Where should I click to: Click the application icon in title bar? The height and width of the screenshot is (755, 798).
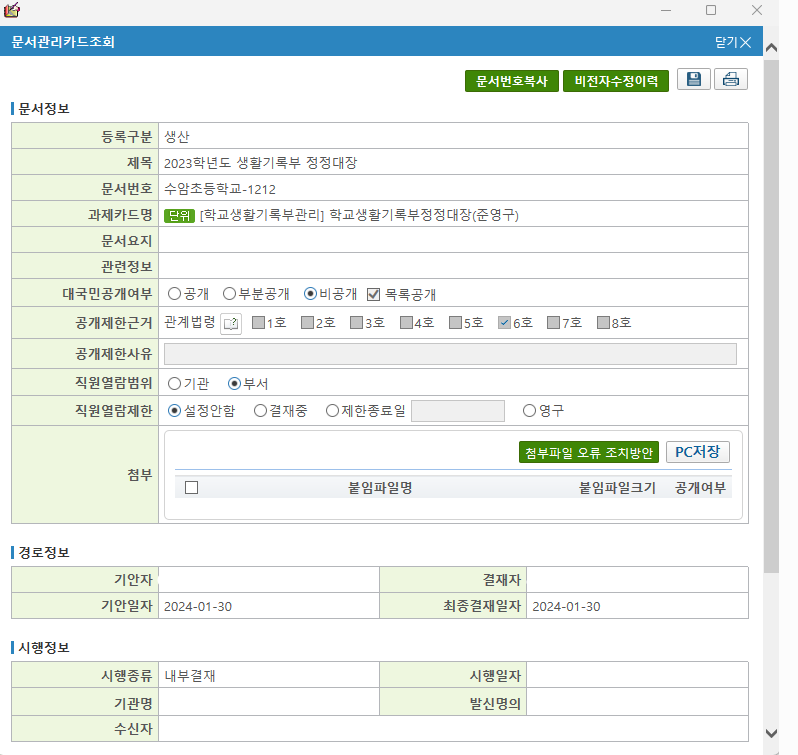pyautogui.click(x=12, y=10)
